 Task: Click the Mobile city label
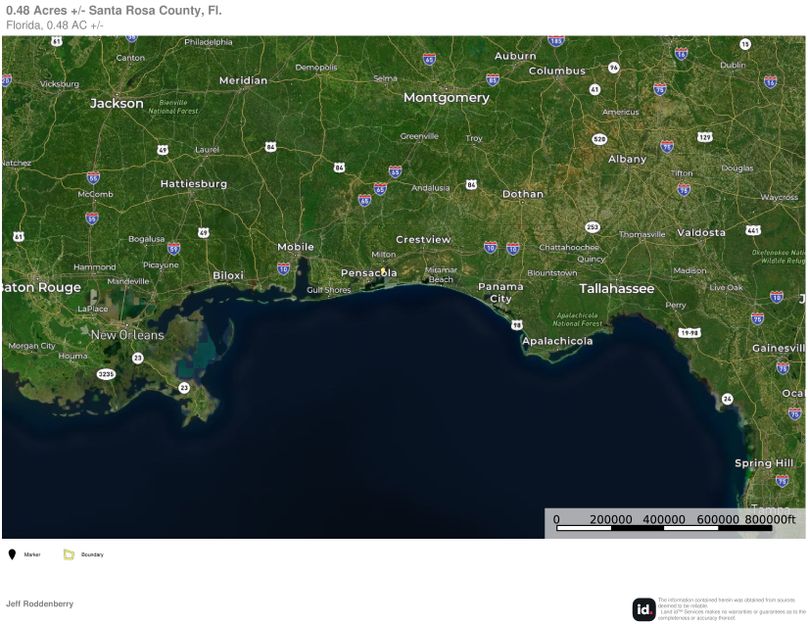pos(294,246)
